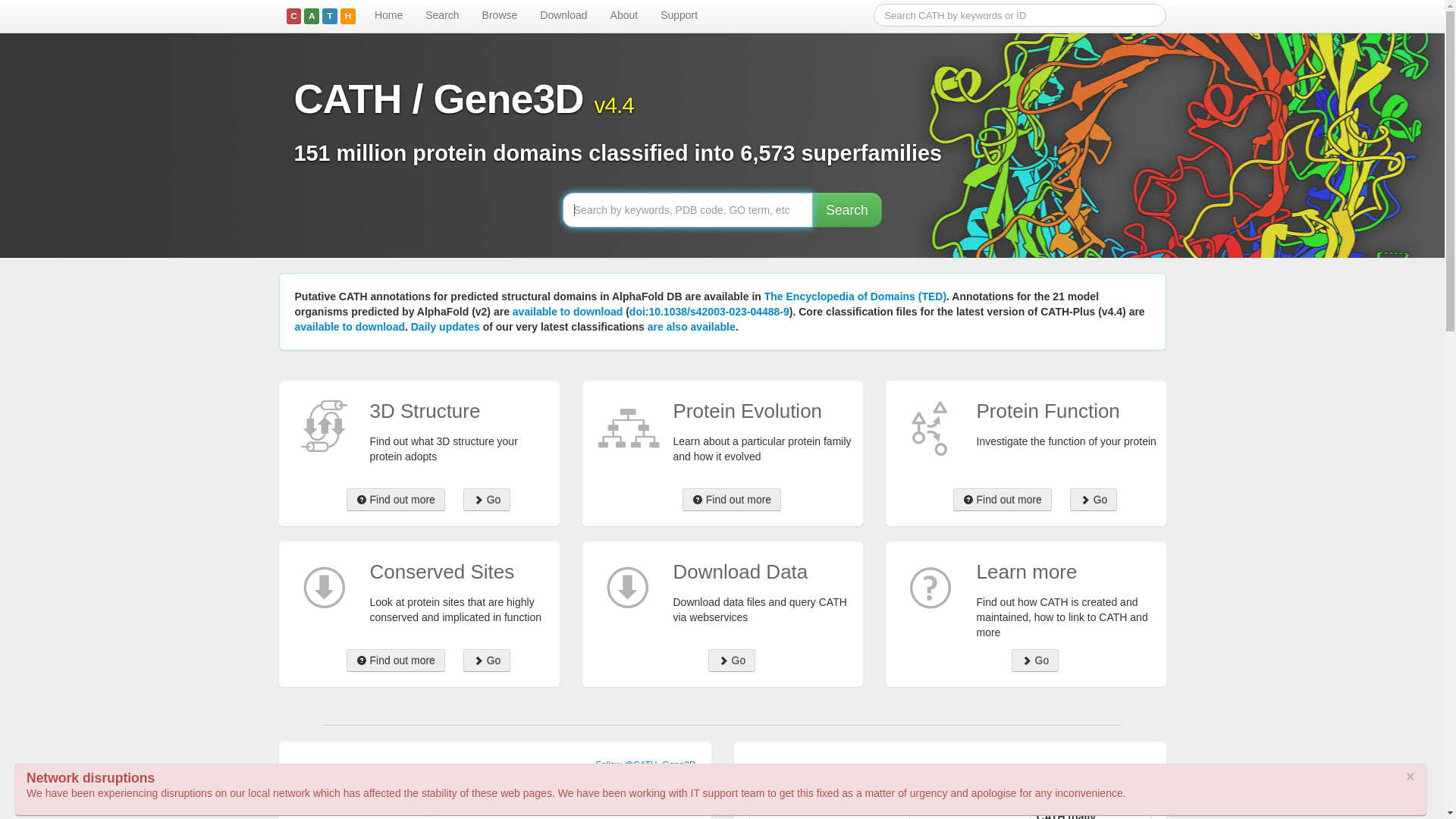Click Go under 3D Structure
The height and width of the screenshot is (819, 1456).
coord(487,500)
